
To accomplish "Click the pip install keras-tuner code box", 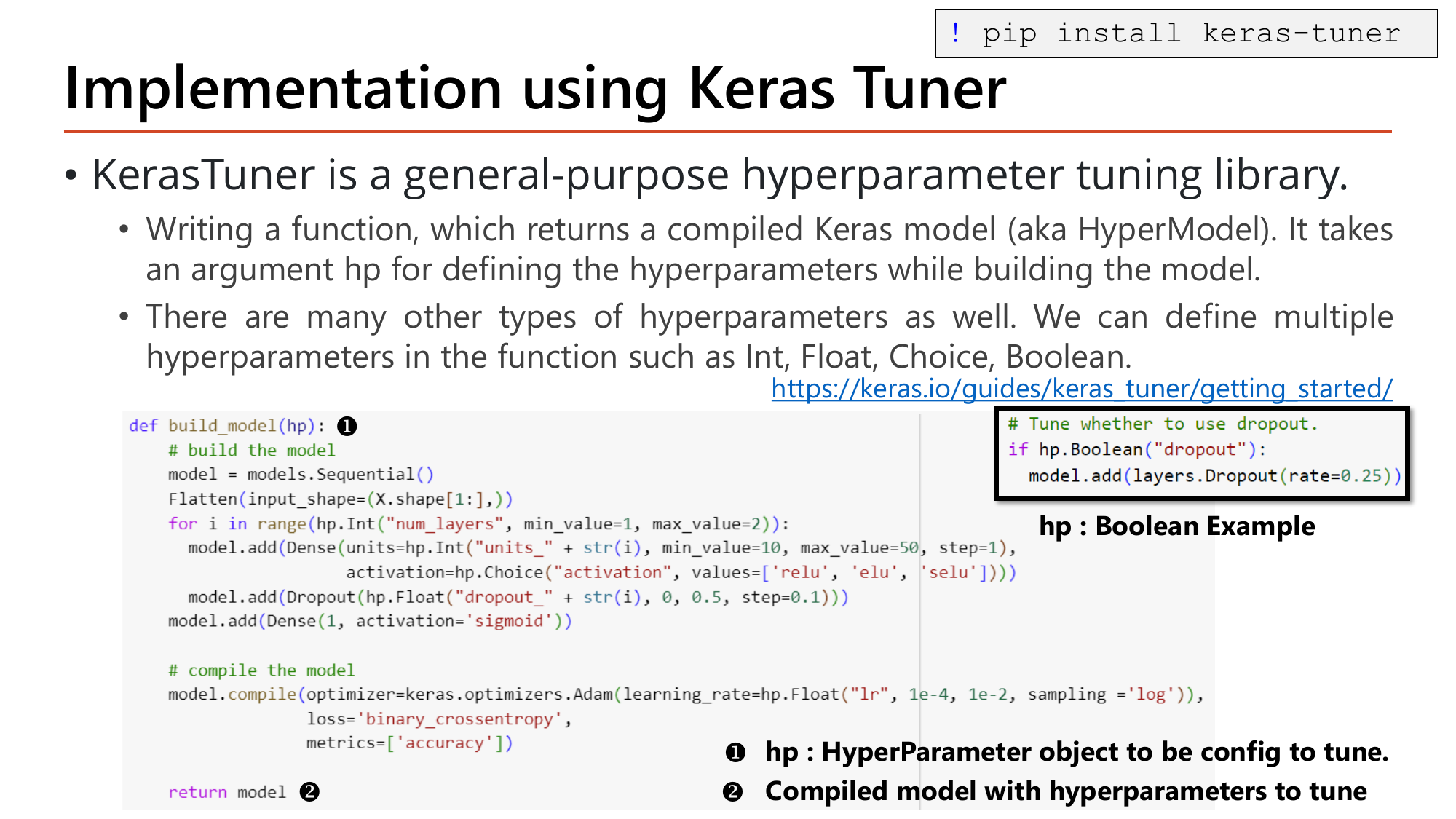I will click(x=1186, y=33).
